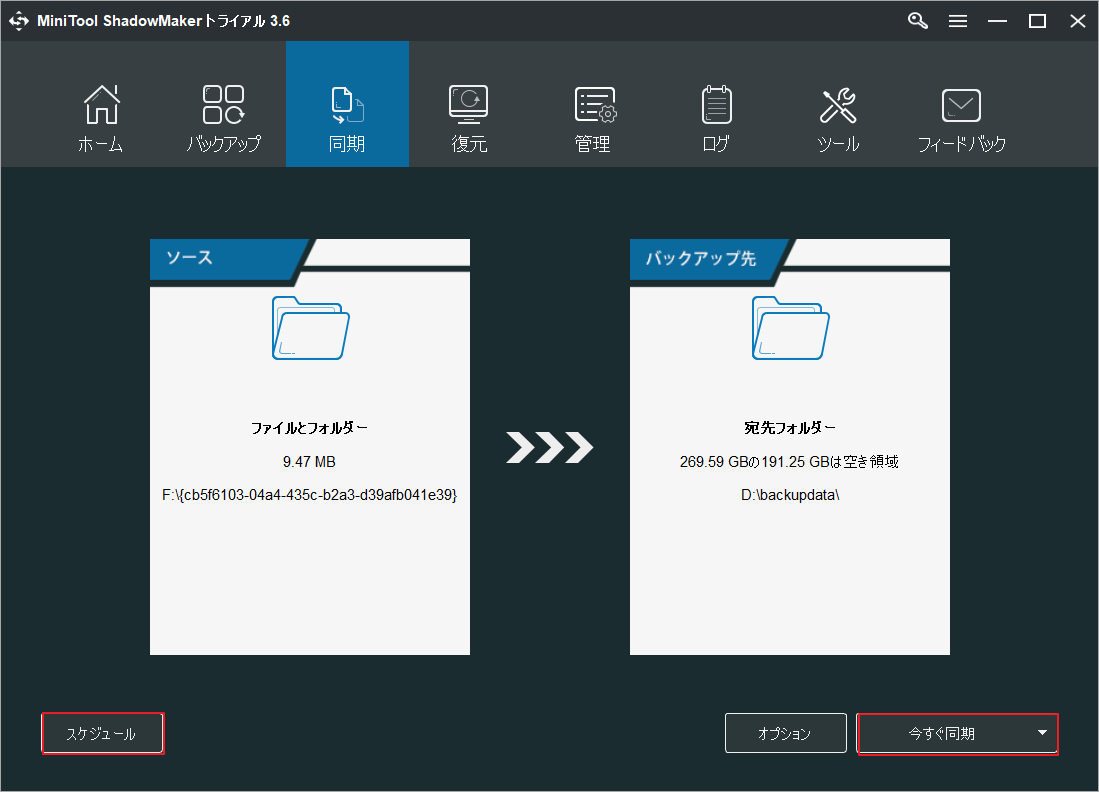Click the 宛先フォルダー label
This screenshot has width=1099, height=792.
(790, 428)
